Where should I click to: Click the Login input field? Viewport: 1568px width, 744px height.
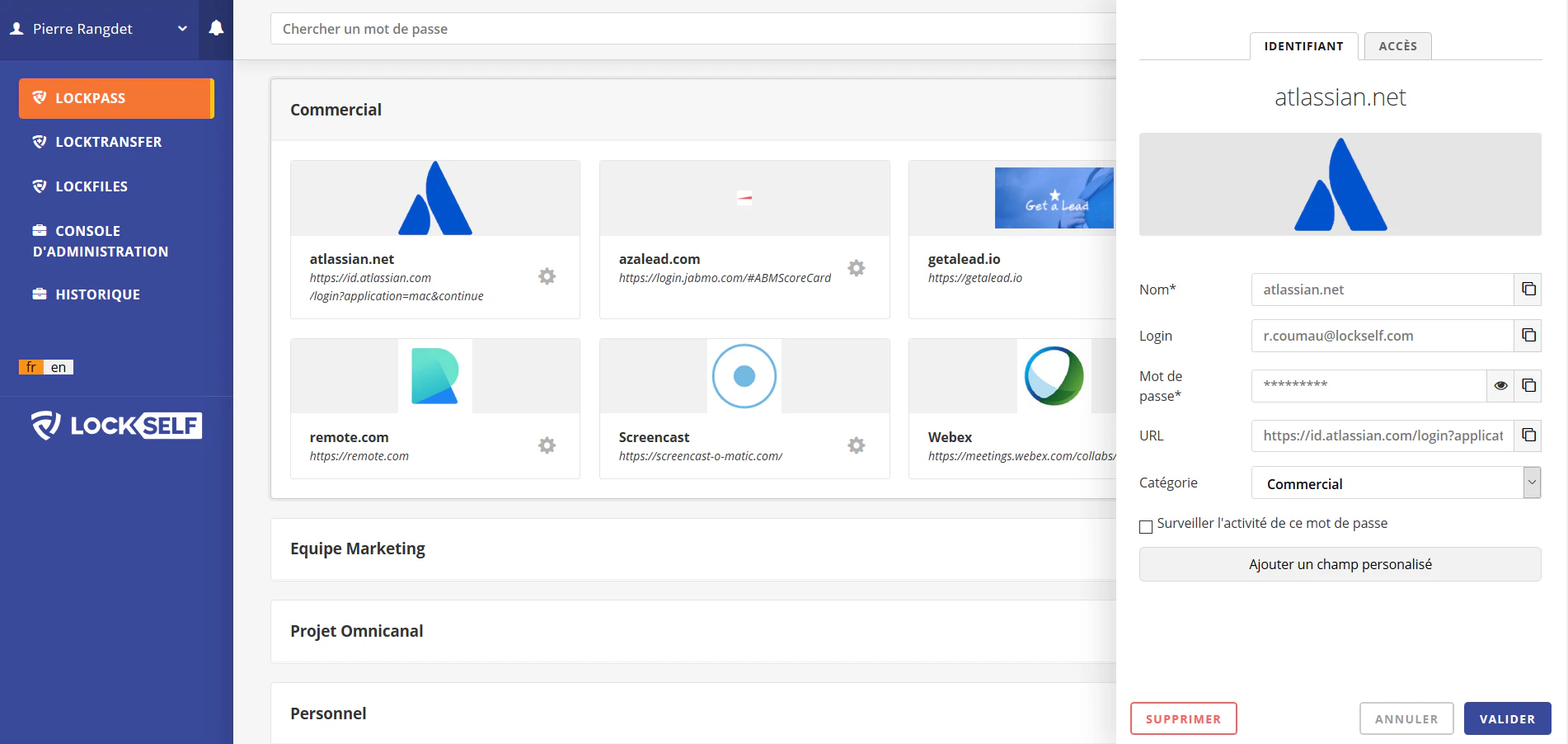(x=1383, y=336)
